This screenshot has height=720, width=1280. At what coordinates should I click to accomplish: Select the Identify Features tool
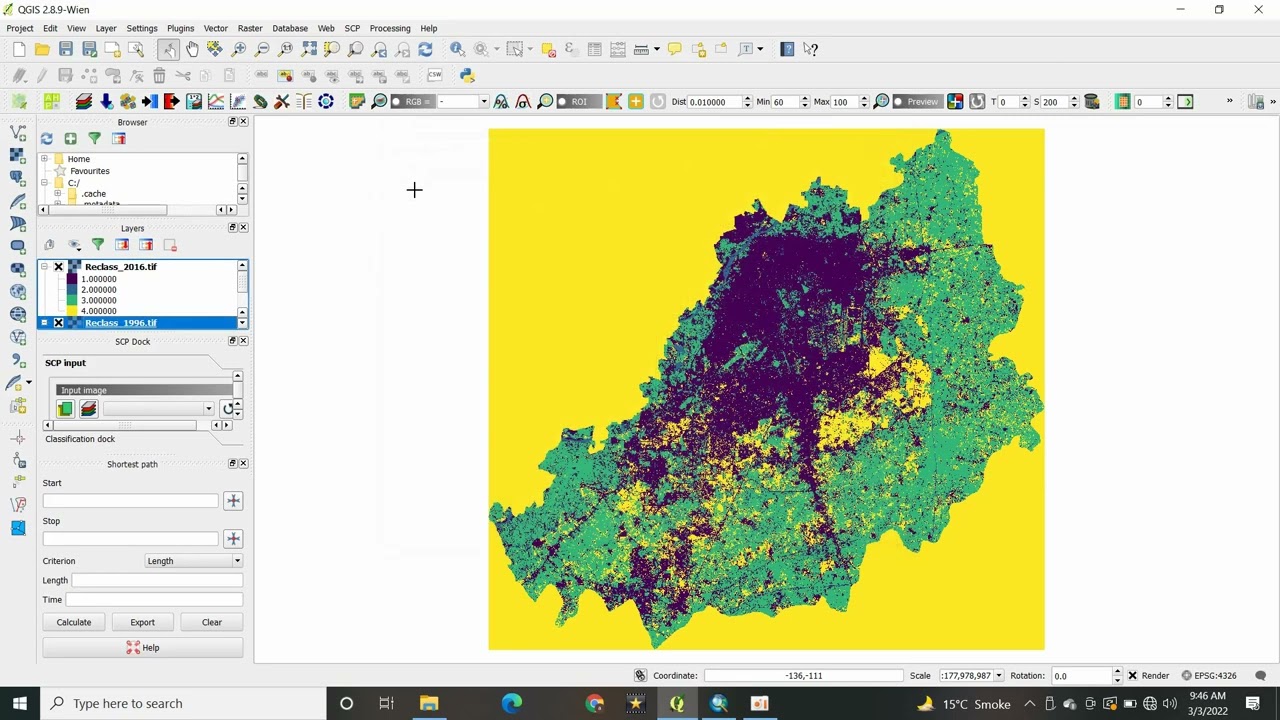[x=457, y=49]
